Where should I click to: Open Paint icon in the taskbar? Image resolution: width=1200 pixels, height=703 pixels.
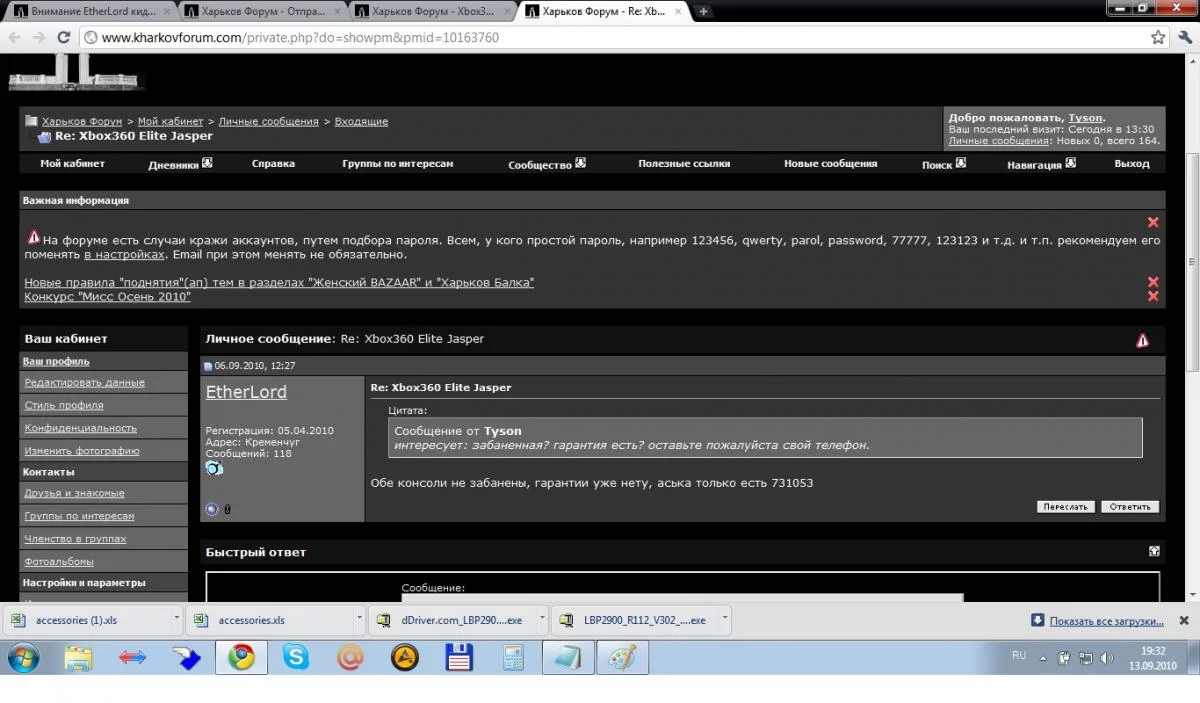pos(622,657)
